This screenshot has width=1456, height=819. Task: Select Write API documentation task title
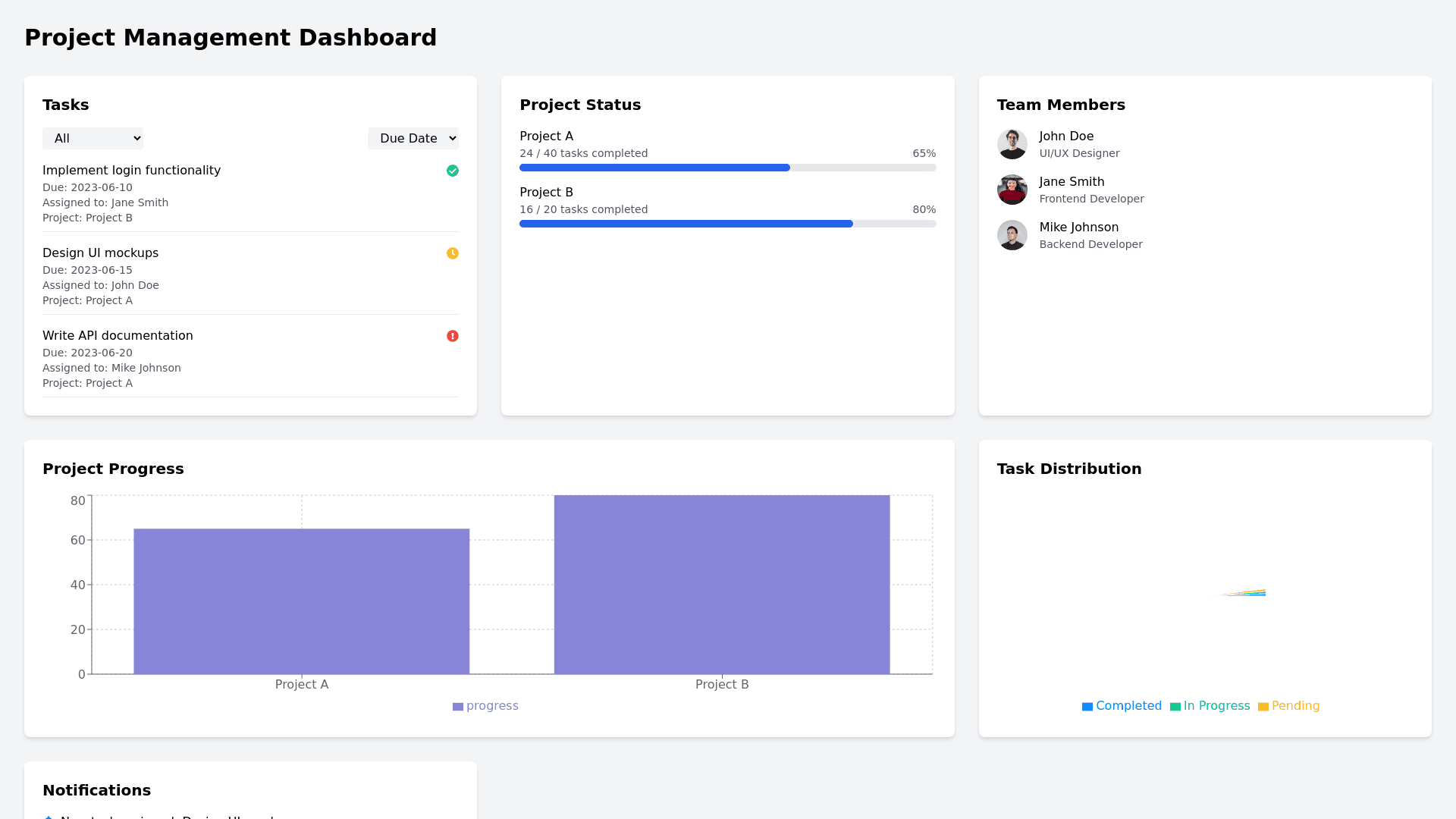(x=118, y=336)
